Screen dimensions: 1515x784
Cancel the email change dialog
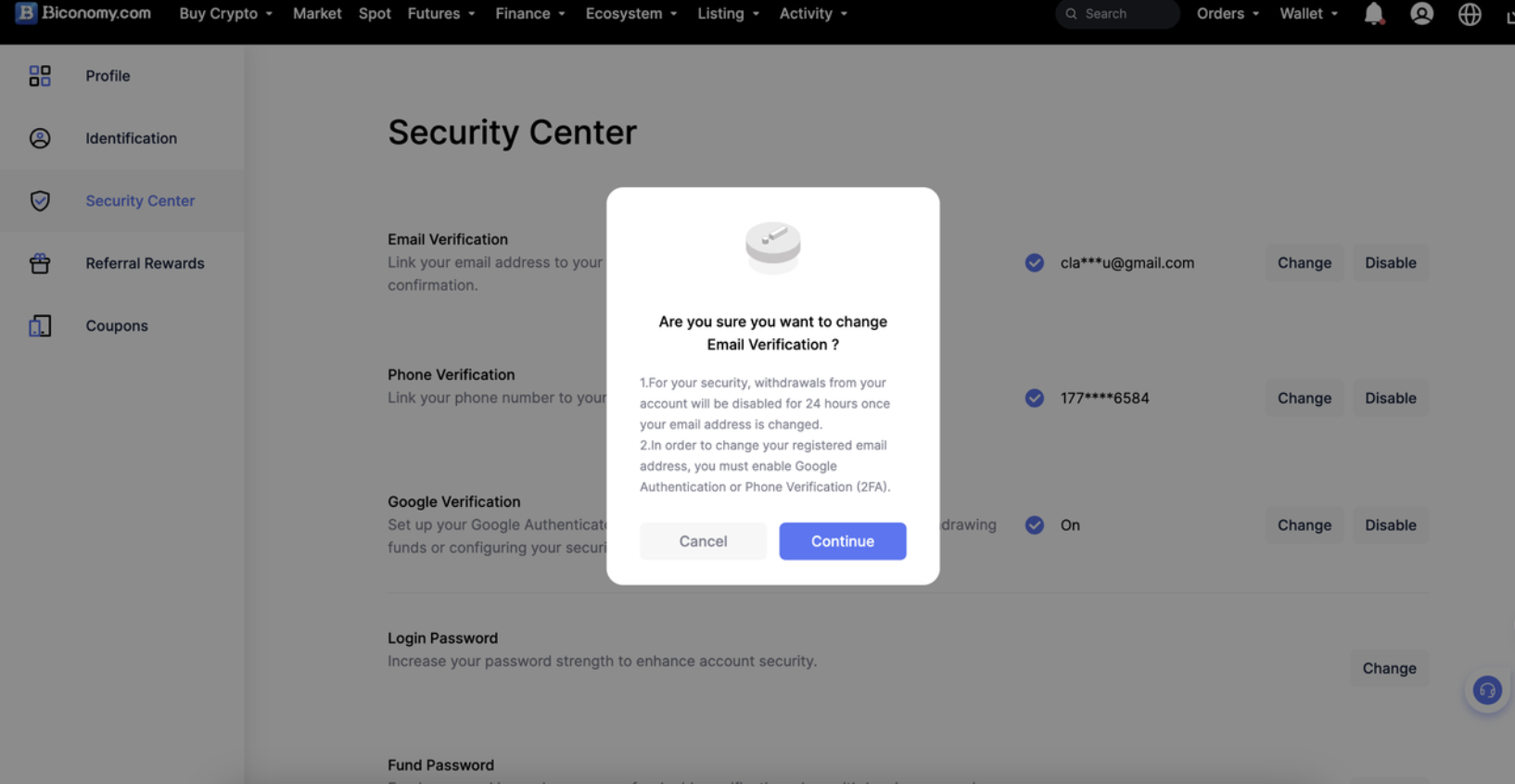[703, 541]
